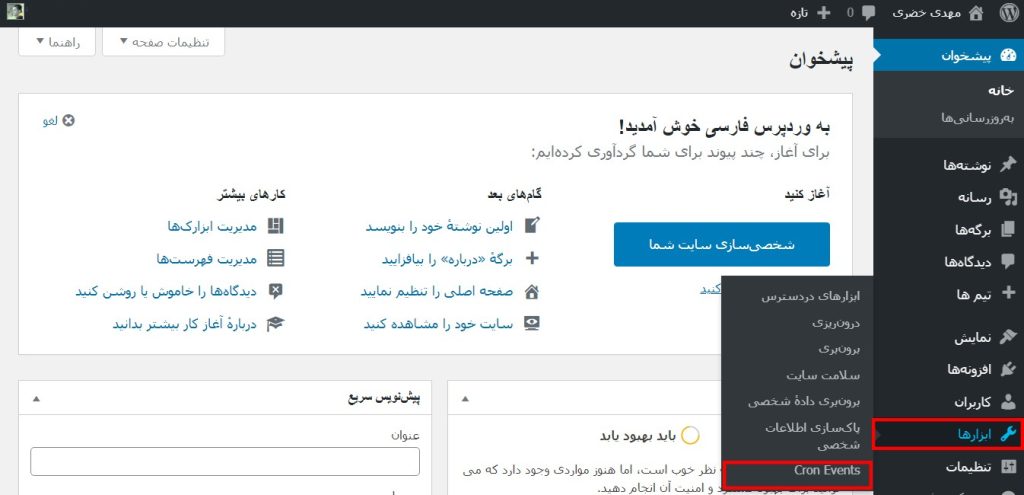Viewport: 1024px width, 495px height.
Task: Click the plug icon beside افزونه‌ها
Action: tap(1008, 370)
